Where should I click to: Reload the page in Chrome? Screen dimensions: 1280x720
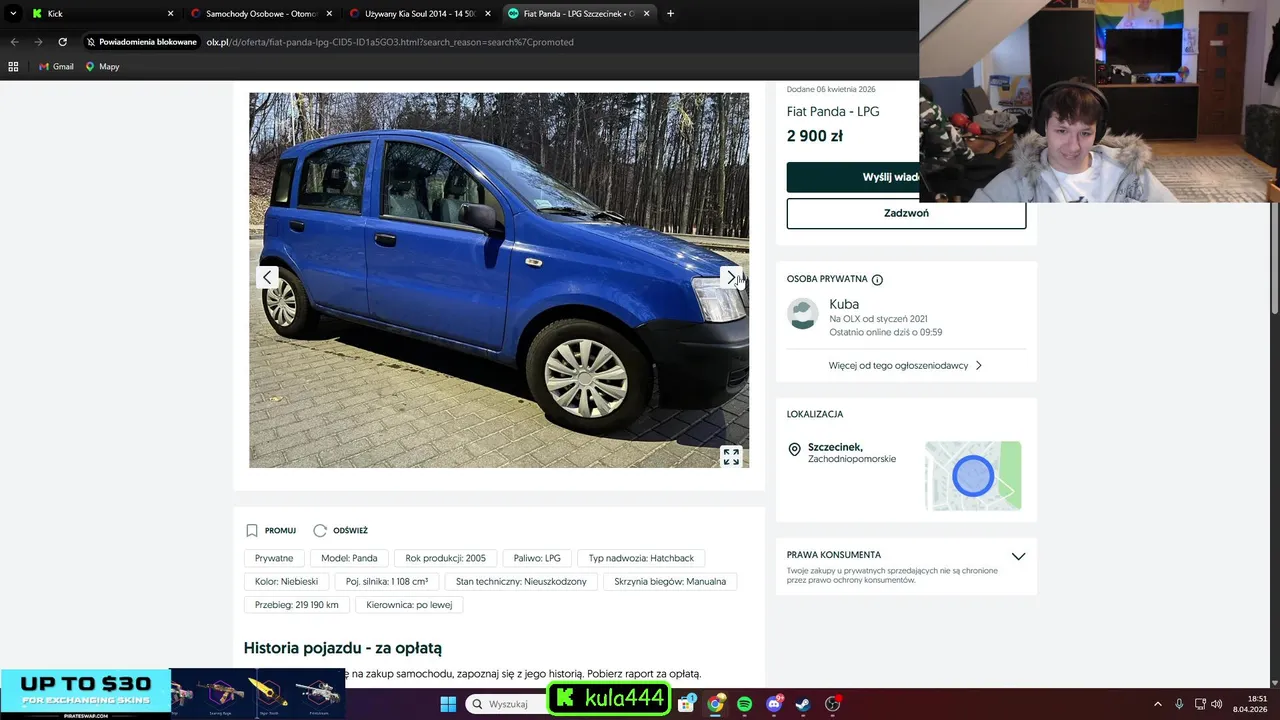click(62, 42)
